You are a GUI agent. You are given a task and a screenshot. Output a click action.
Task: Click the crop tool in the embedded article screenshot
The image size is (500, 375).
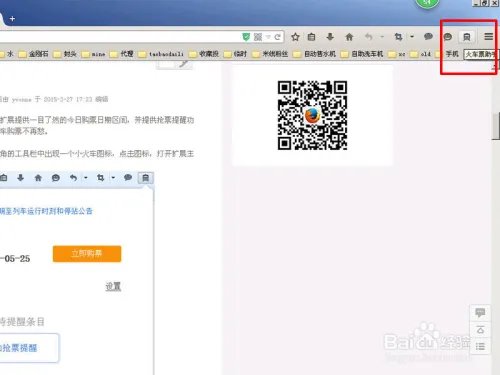[x=100, y=178]
